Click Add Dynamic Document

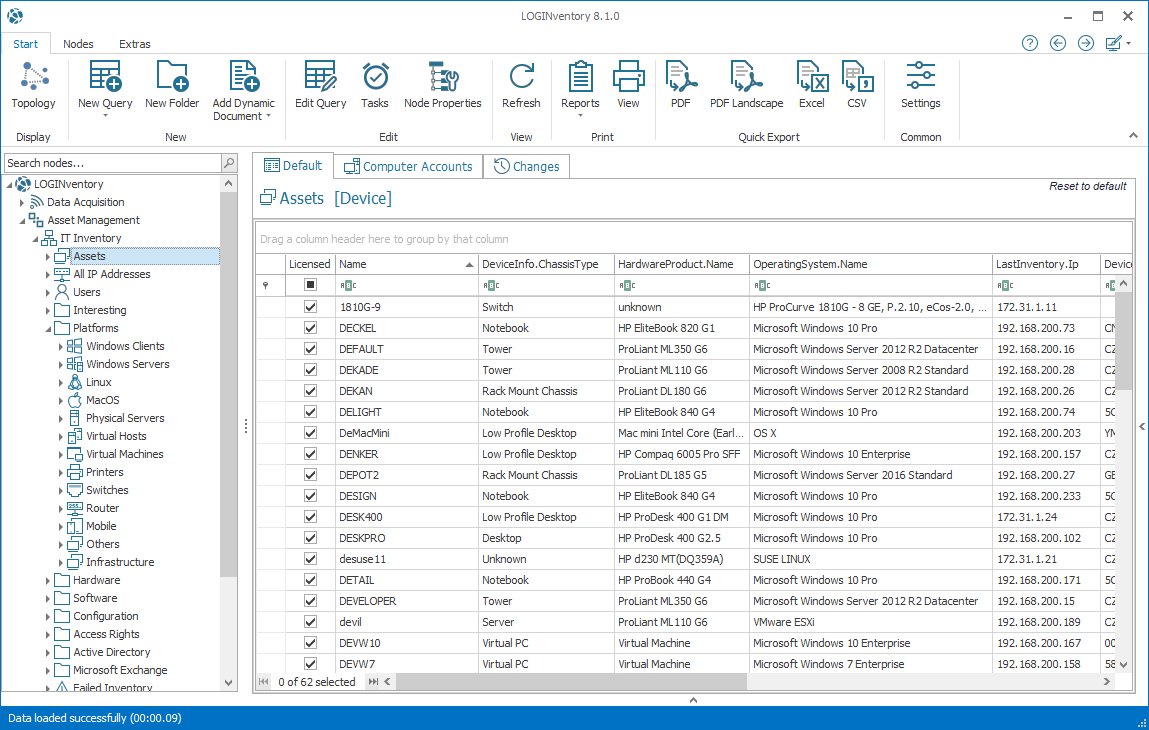pyautogui.click(x=244, y=91)
